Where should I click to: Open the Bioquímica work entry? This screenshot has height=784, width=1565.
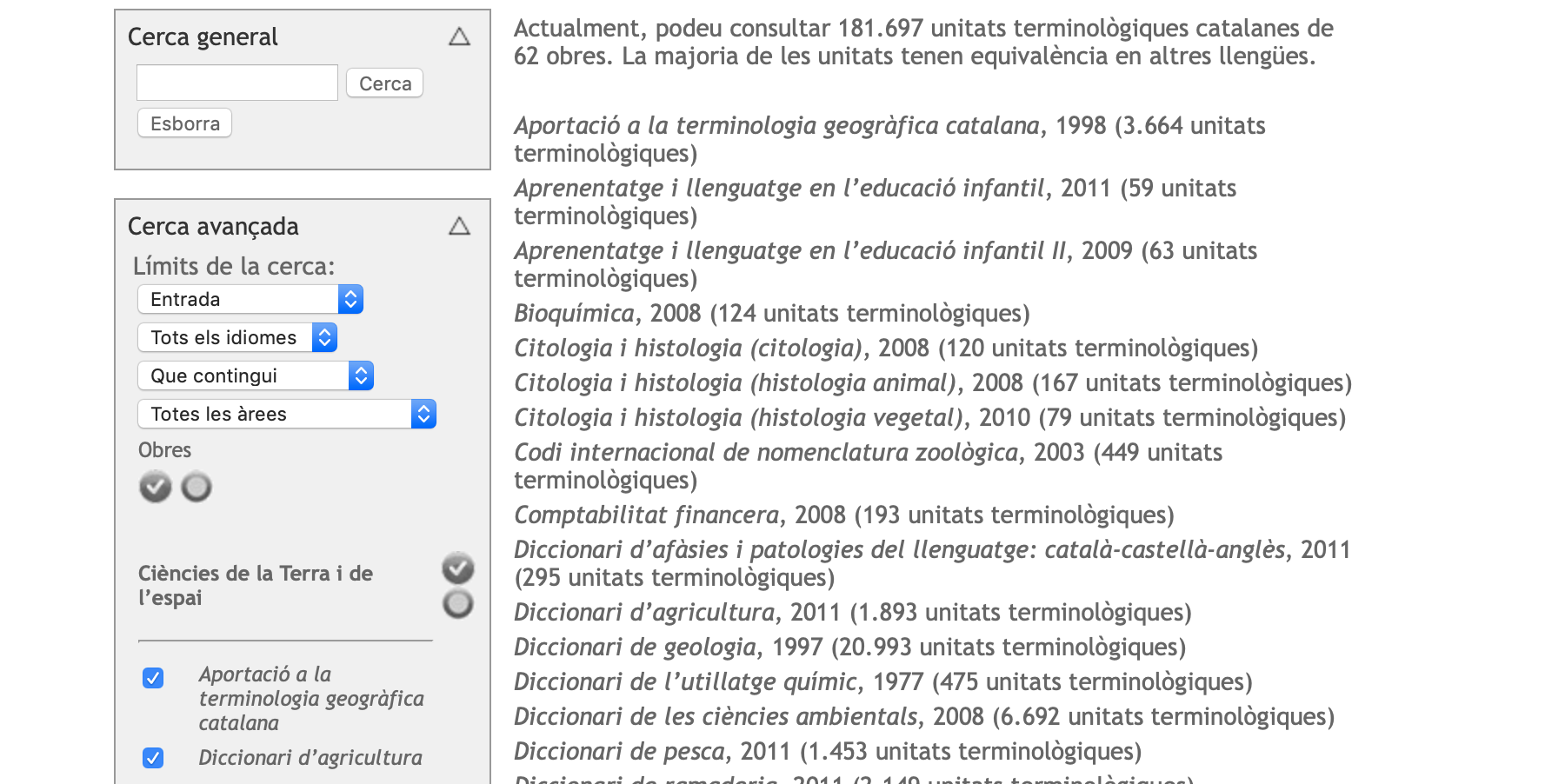pos(575,313)
